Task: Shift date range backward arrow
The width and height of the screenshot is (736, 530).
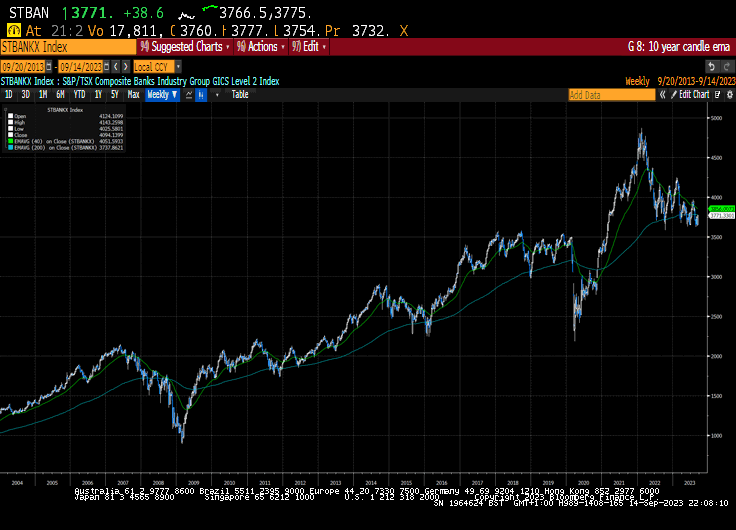Action: [x=116, y=67]
